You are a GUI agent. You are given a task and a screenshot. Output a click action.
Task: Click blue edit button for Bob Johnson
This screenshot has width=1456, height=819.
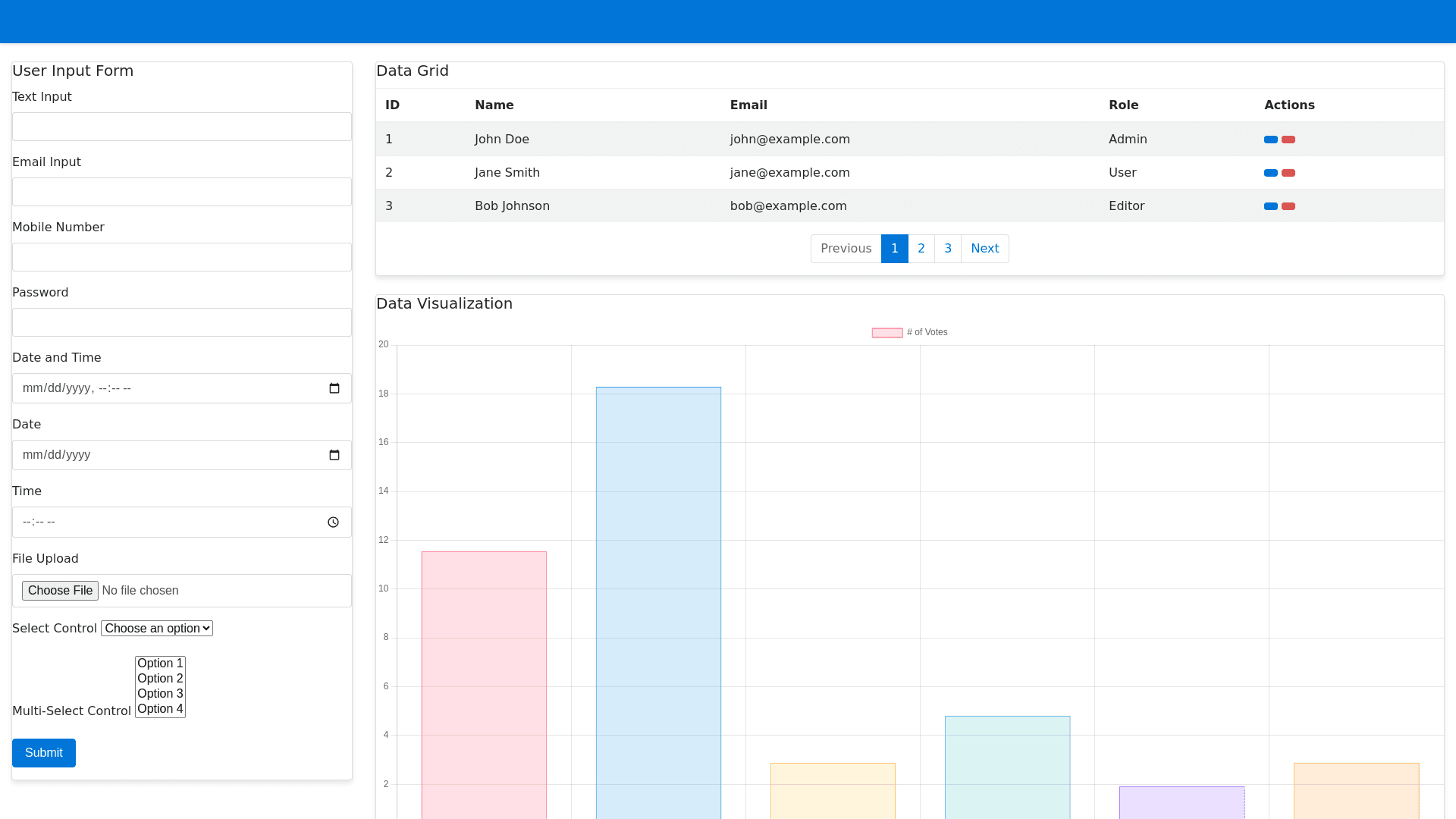pyautogui.click(x=1270, y=206)
